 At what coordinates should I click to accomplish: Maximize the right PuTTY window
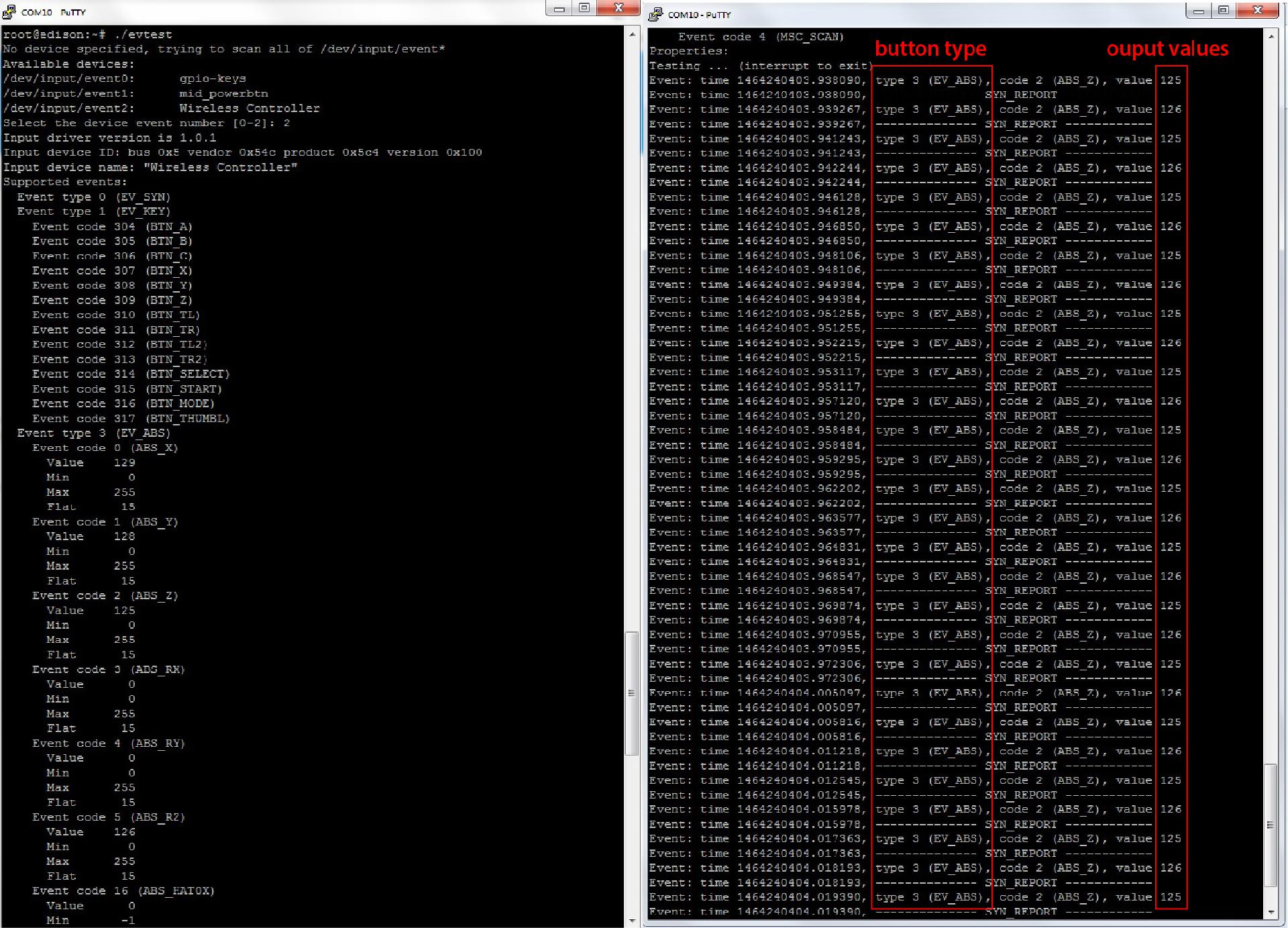[1224, 10]
